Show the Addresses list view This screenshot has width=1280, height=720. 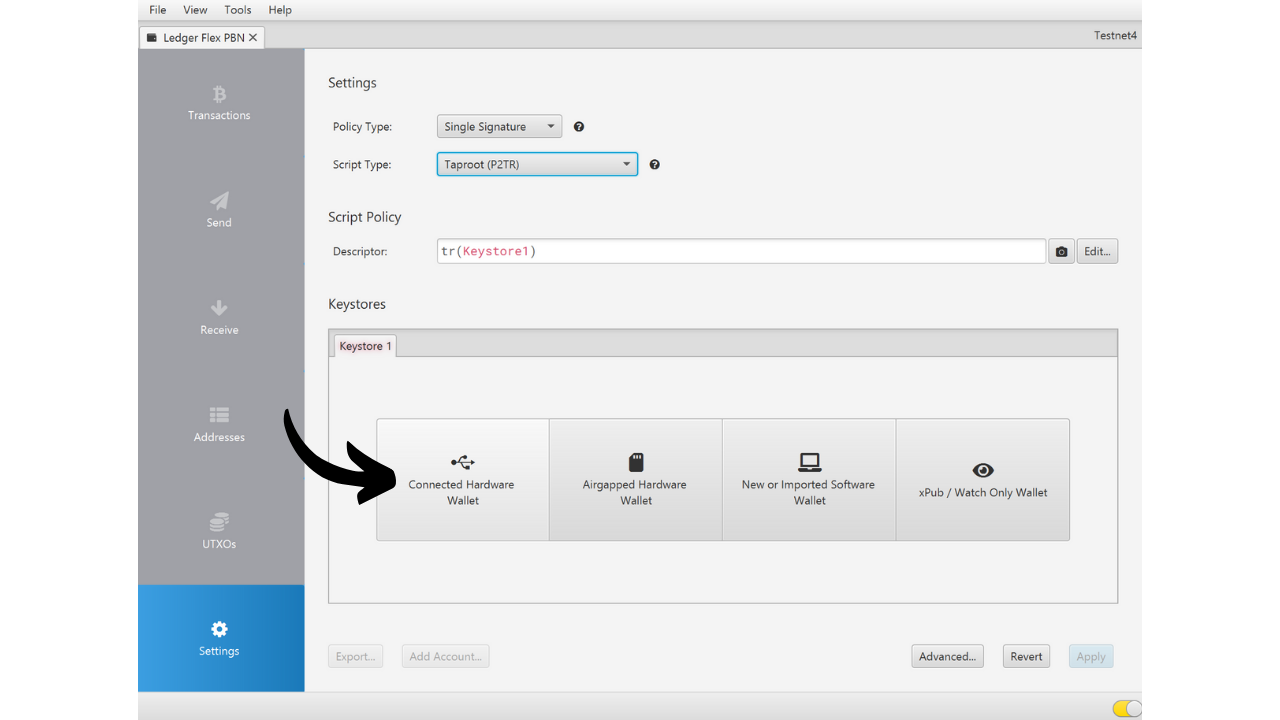point(219,424)
